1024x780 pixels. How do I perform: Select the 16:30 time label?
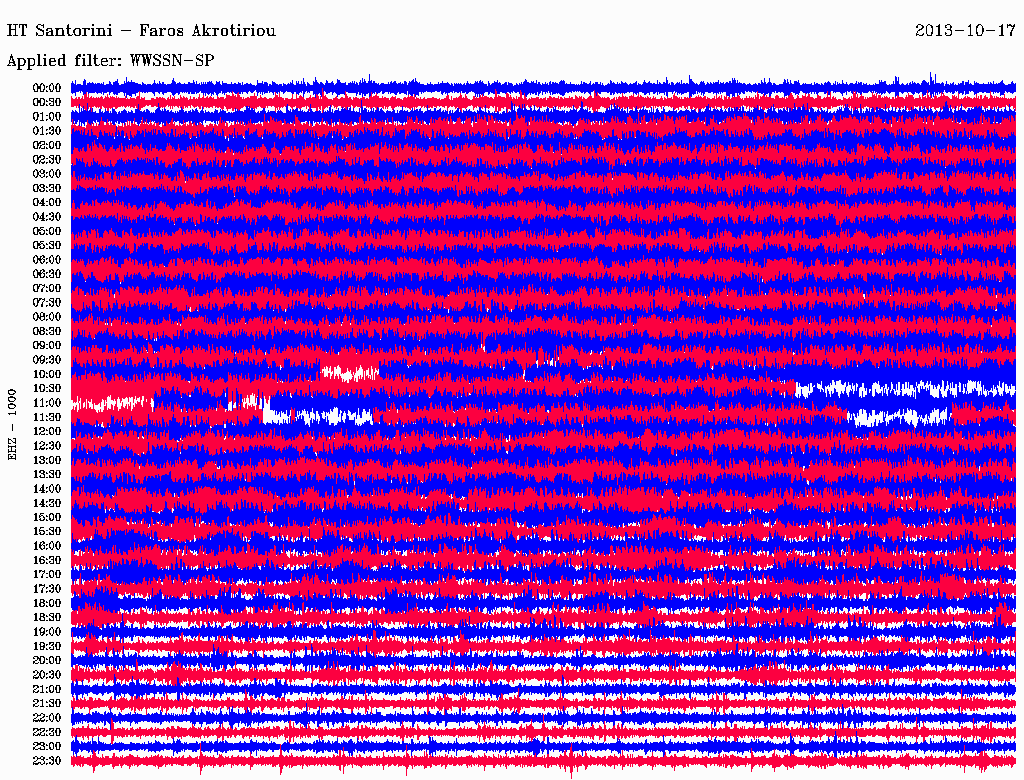pyautogui.click(x=47, y=561)
